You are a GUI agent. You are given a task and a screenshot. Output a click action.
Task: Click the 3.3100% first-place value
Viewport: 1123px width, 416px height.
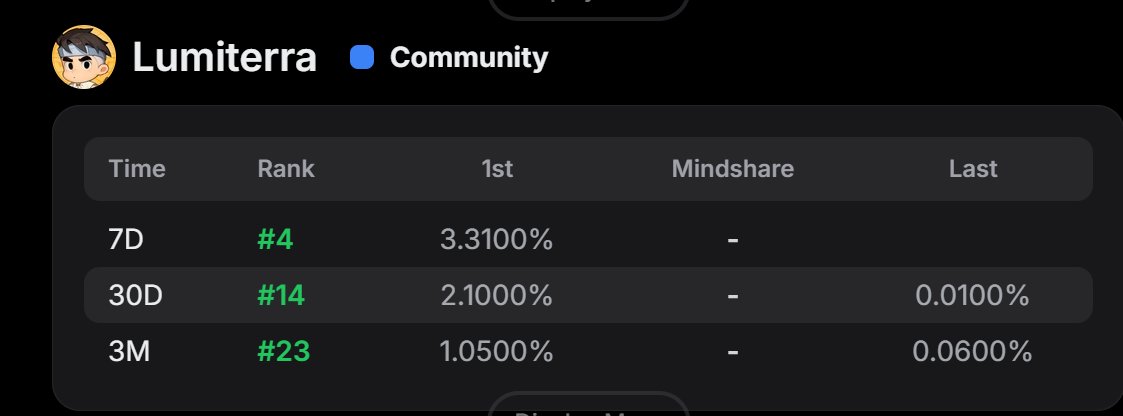496,240
